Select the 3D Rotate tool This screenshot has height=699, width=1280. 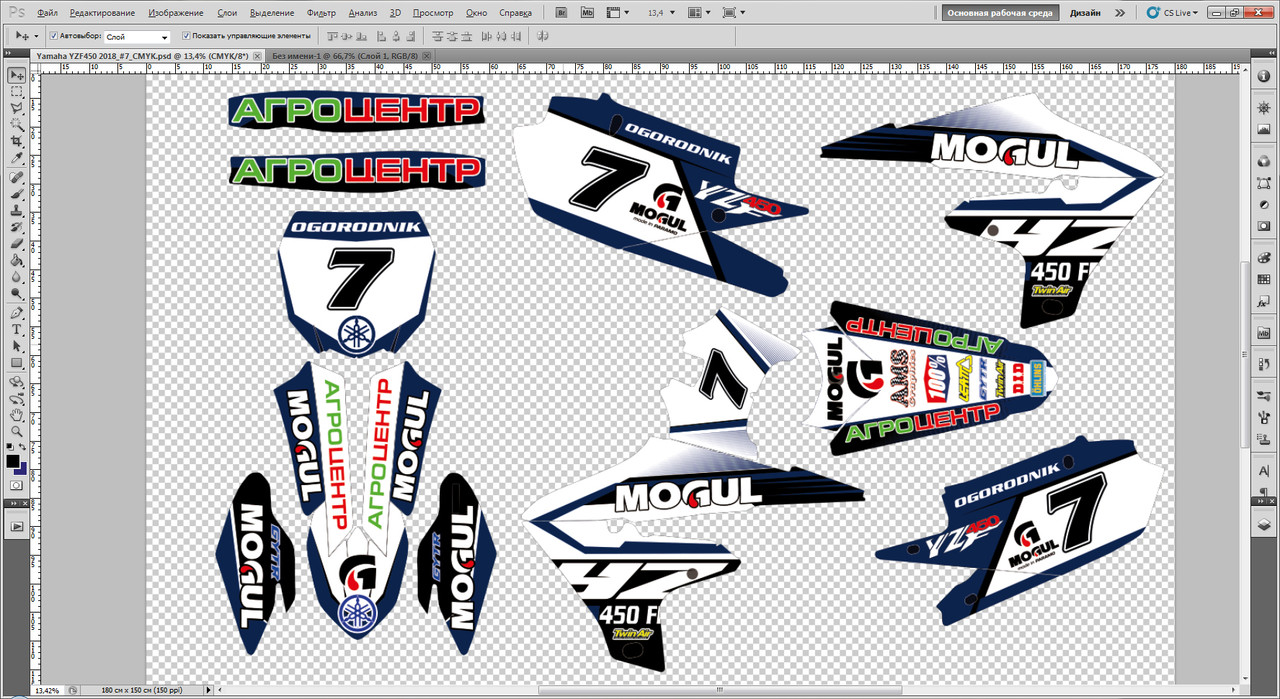[x=17, y=381]
